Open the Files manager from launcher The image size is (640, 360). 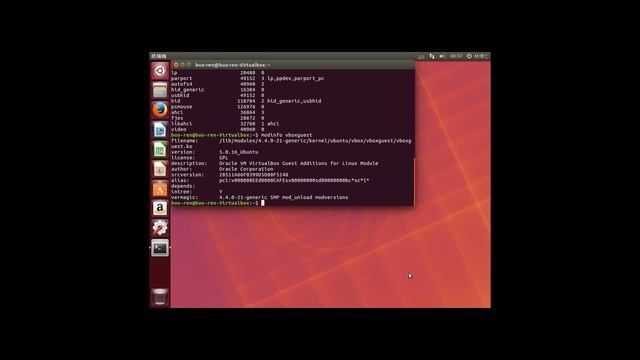click(x=160, y=90)
